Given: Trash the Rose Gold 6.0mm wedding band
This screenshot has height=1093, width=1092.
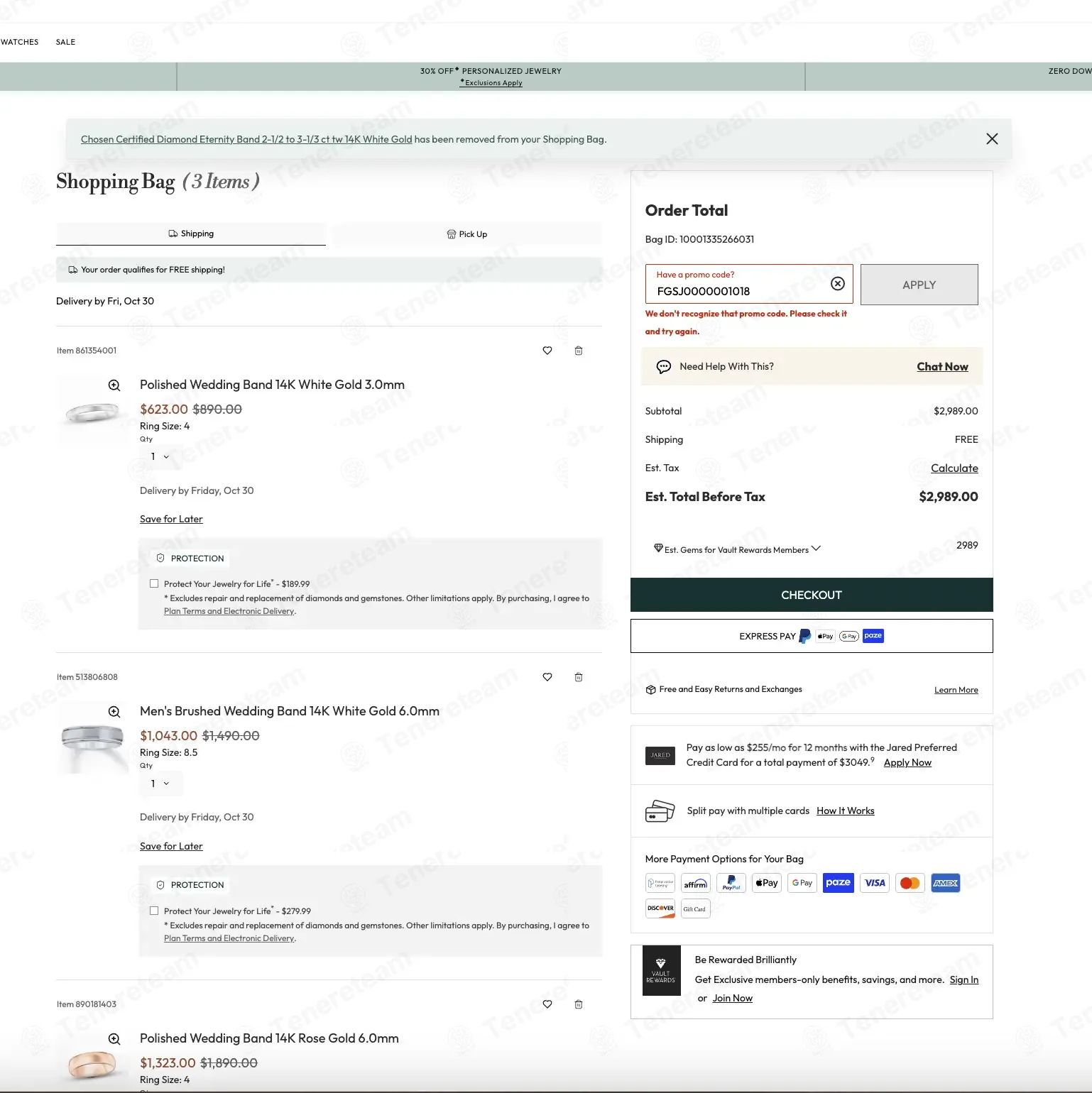Looking at the screenshot, I should 578,1004.
